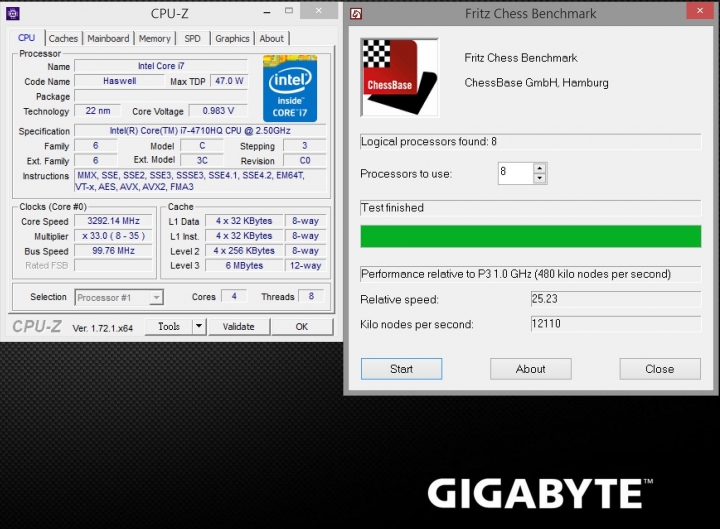Click the Cores value 4
The width and height of the screenshot is (720, 529).
coord(234,296)
